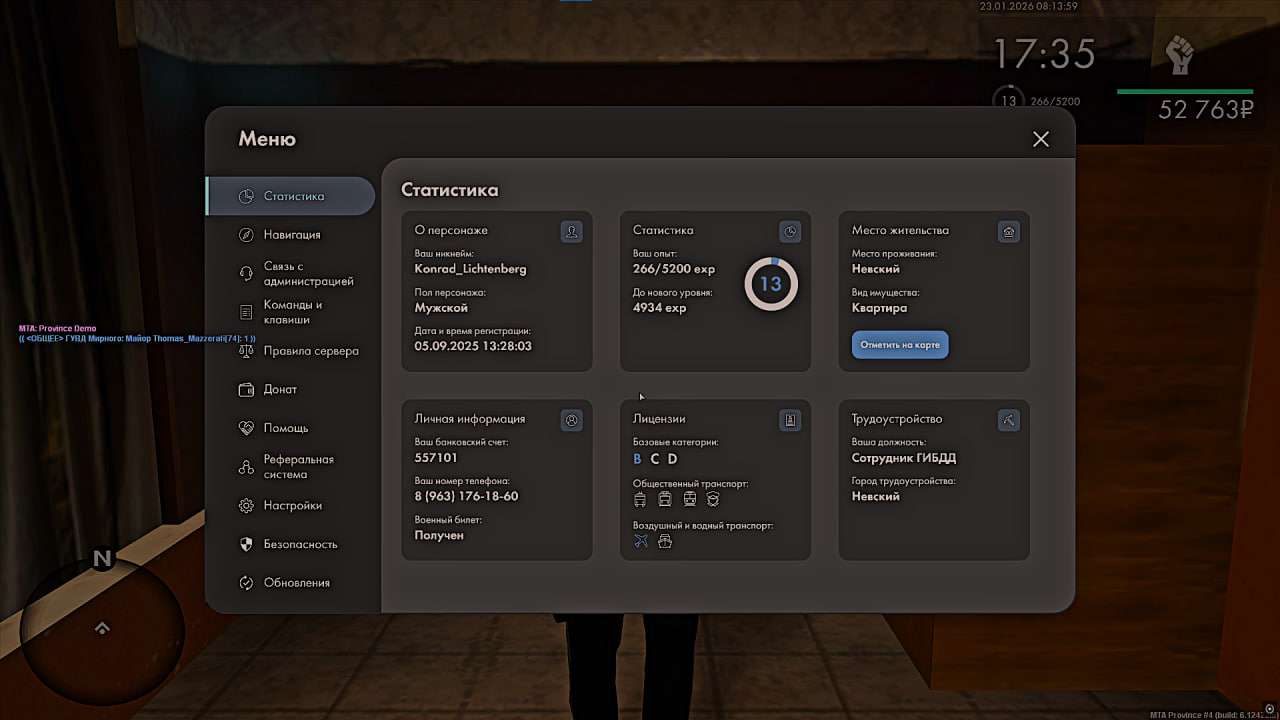Screen dimensions: 1280x720
Task: Select Связь с администрацией in sidebar
Action: point(308,274)
